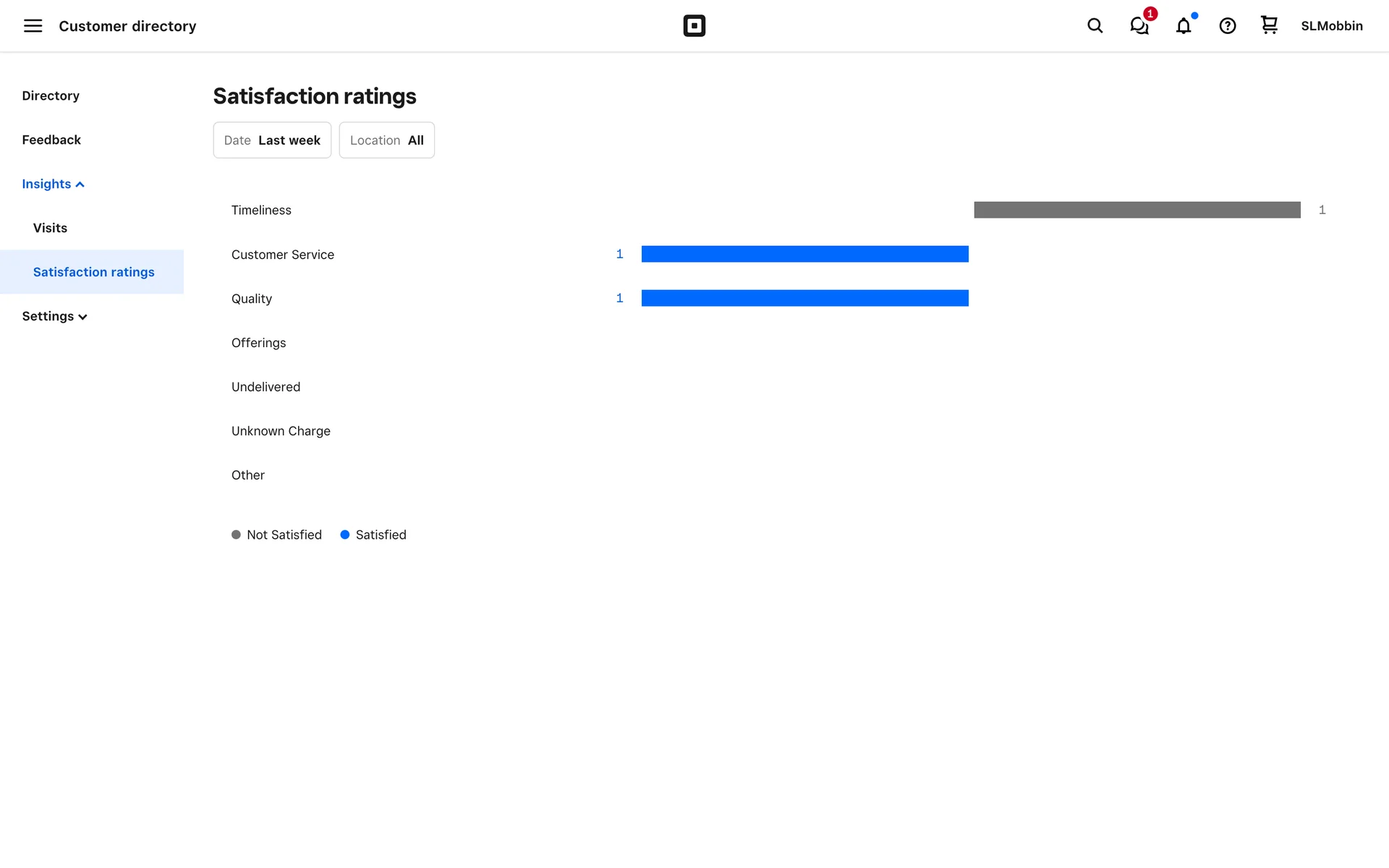The width and height of the screenshot is (1389, 868).
Task: Select Visits under Insights
Action: [x=50, y=229]
